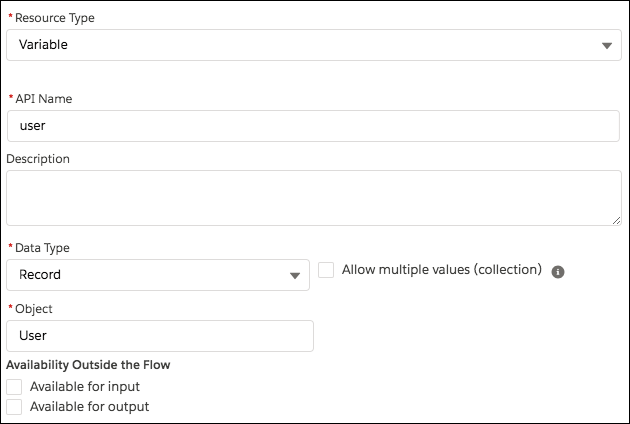The width and height of the screenshot is (630, 424).
Task: Click the Object lookup field containing User
Action: coord(160,336)
